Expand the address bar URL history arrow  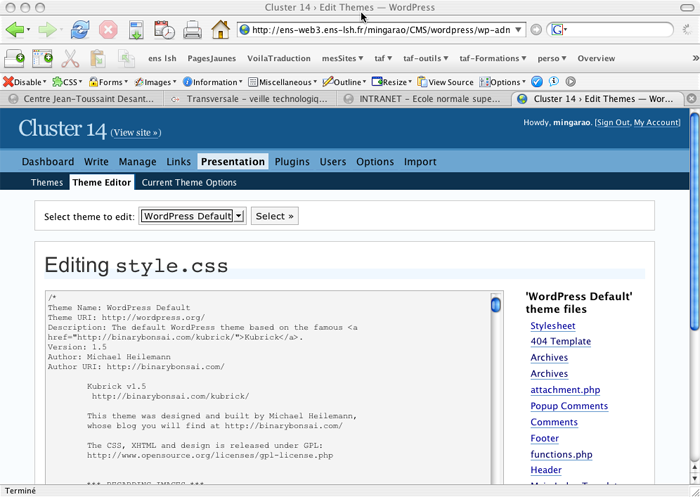pos(518,30)
